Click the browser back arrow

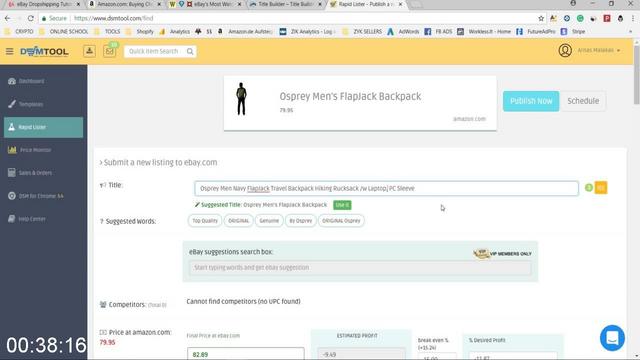tap(7, 18)
